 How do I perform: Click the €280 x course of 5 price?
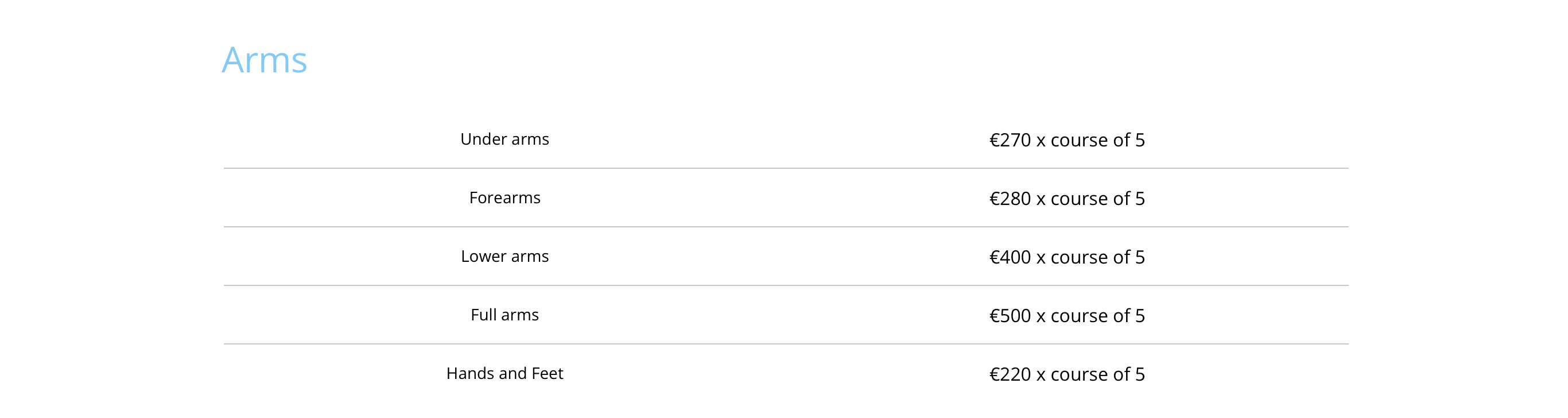pos(1067,199)
